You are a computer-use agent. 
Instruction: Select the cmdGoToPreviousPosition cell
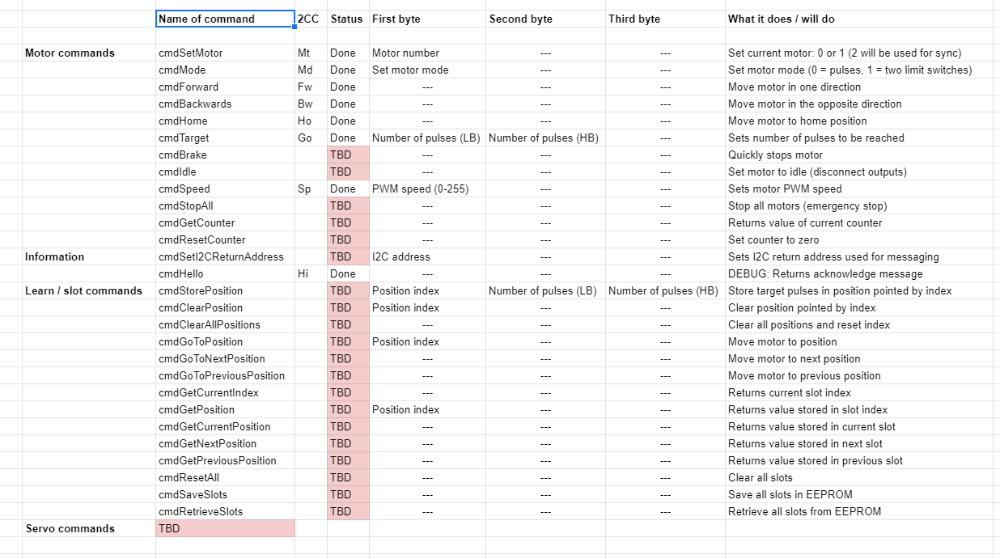[225, 375]
